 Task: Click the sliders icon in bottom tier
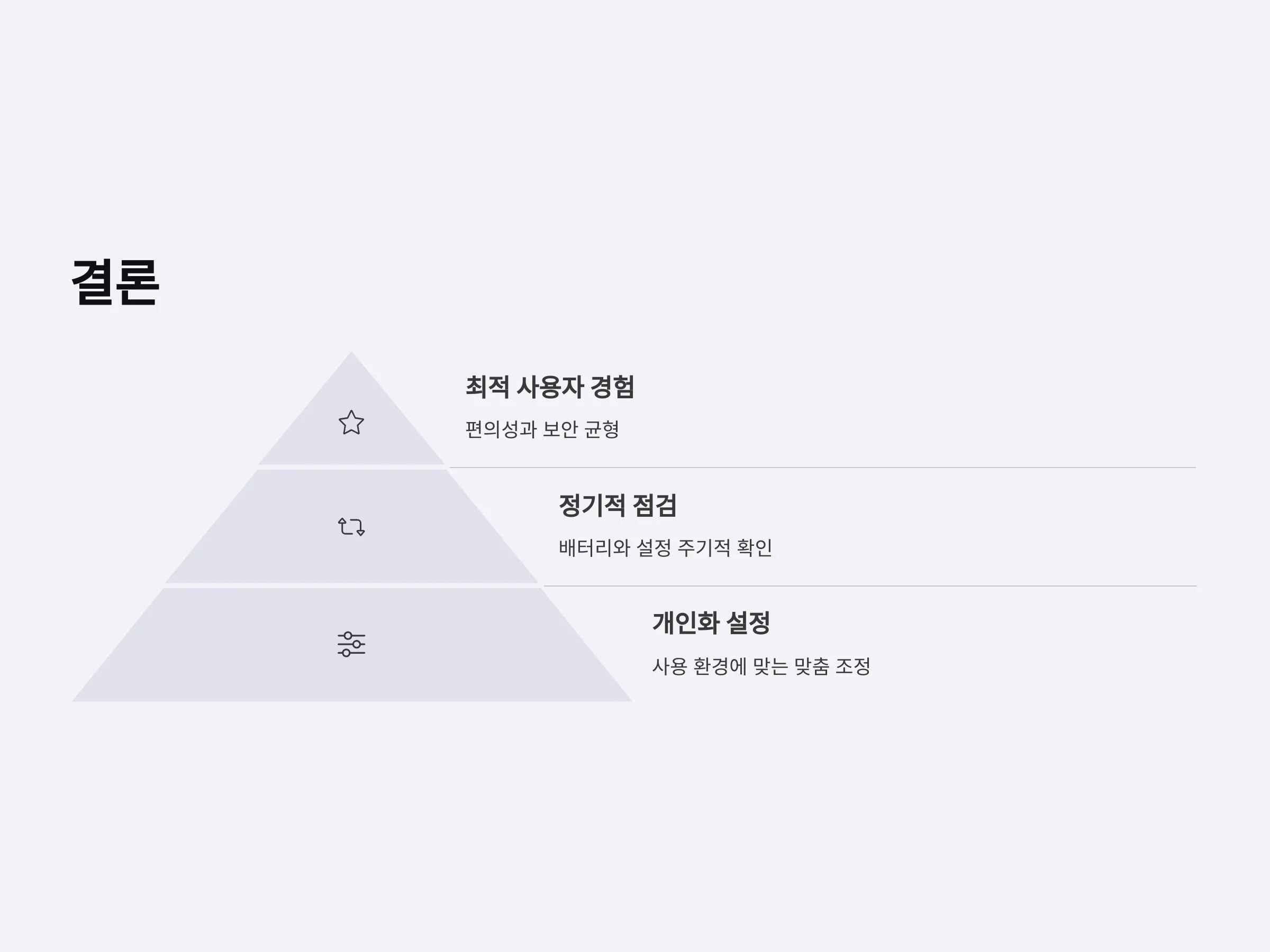[x=351, y=644]
